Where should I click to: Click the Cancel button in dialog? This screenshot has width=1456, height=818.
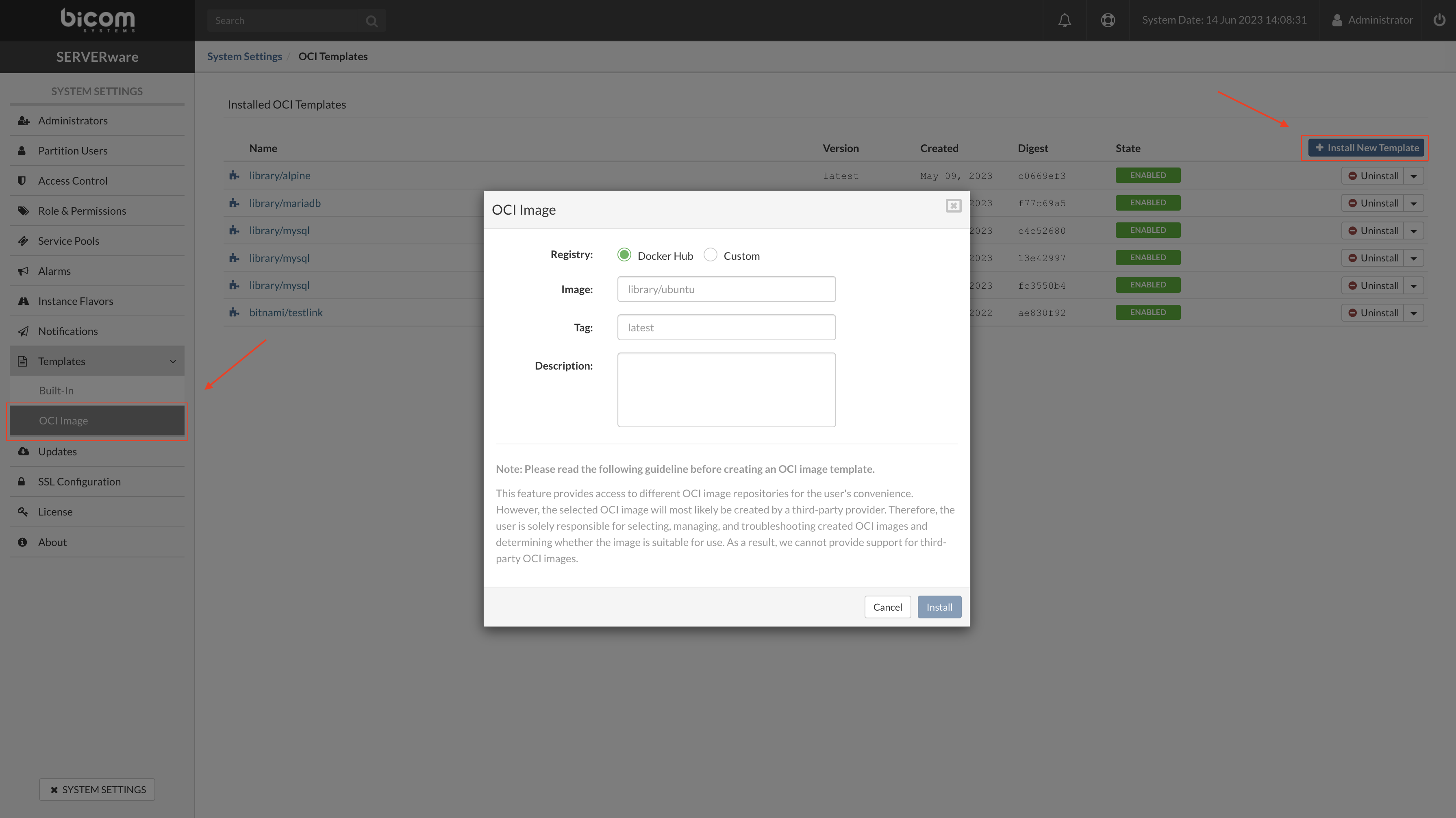[887, 607]
